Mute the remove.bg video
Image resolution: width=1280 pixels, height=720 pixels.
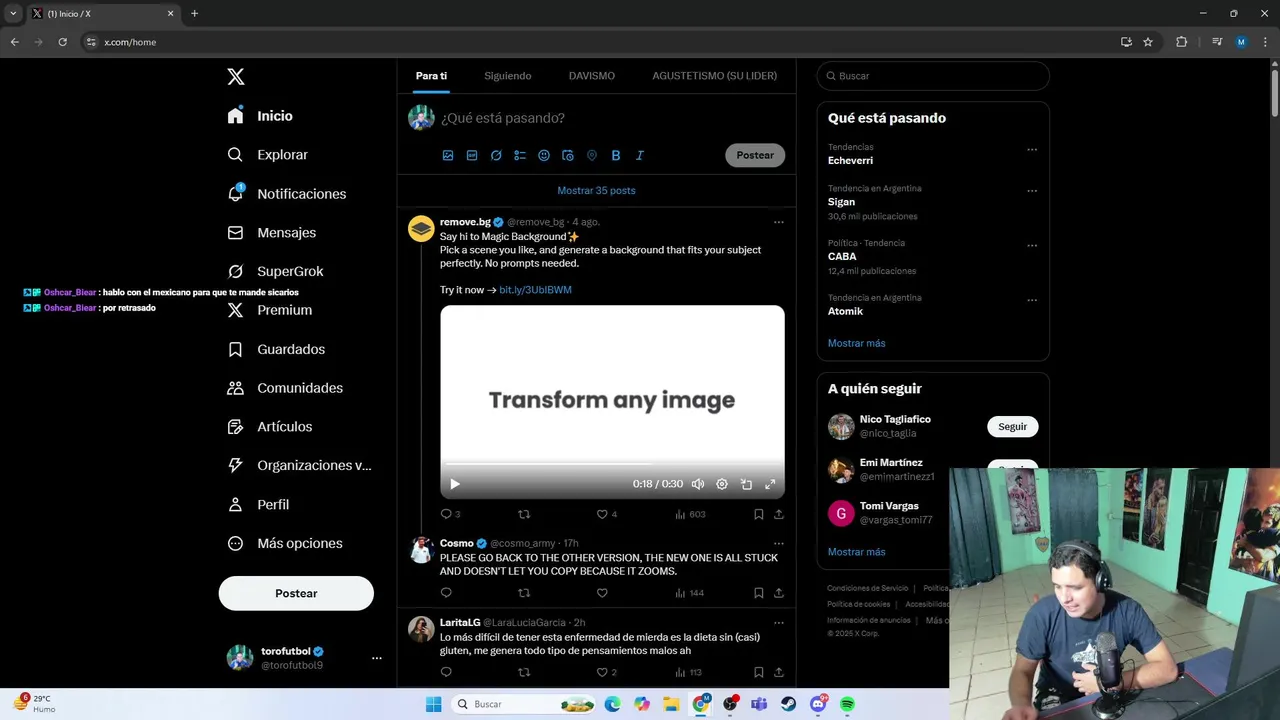click(698, 484)
